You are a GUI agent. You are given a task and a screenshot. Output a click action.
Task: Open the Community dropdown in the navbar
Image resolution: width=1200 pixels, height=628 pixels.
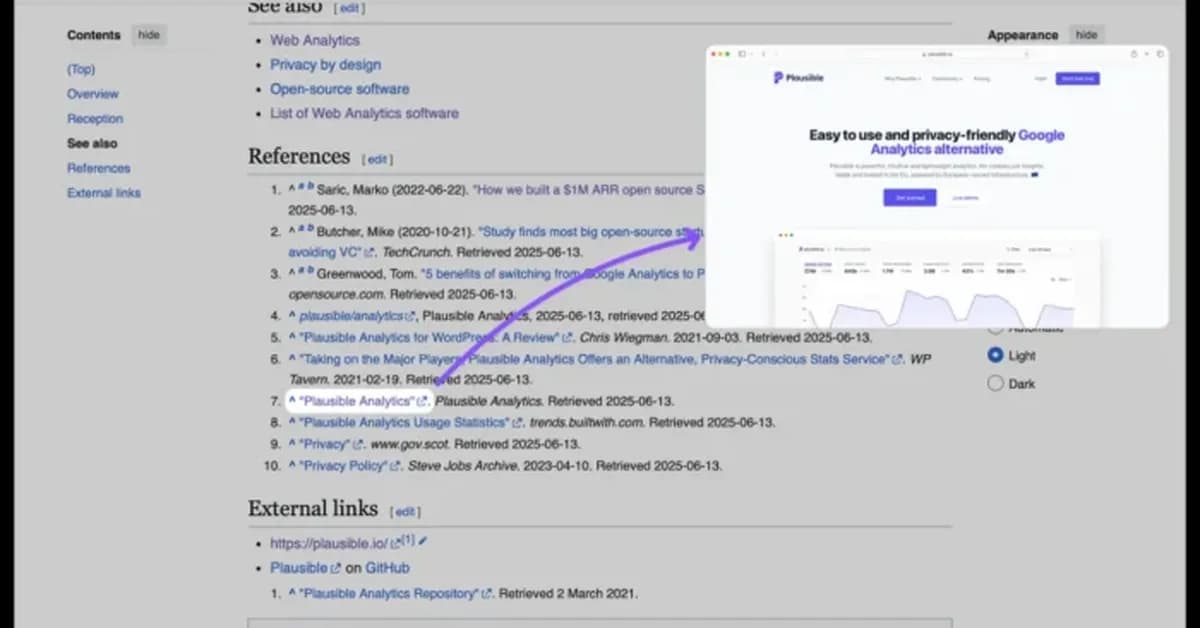pos(947,79)
